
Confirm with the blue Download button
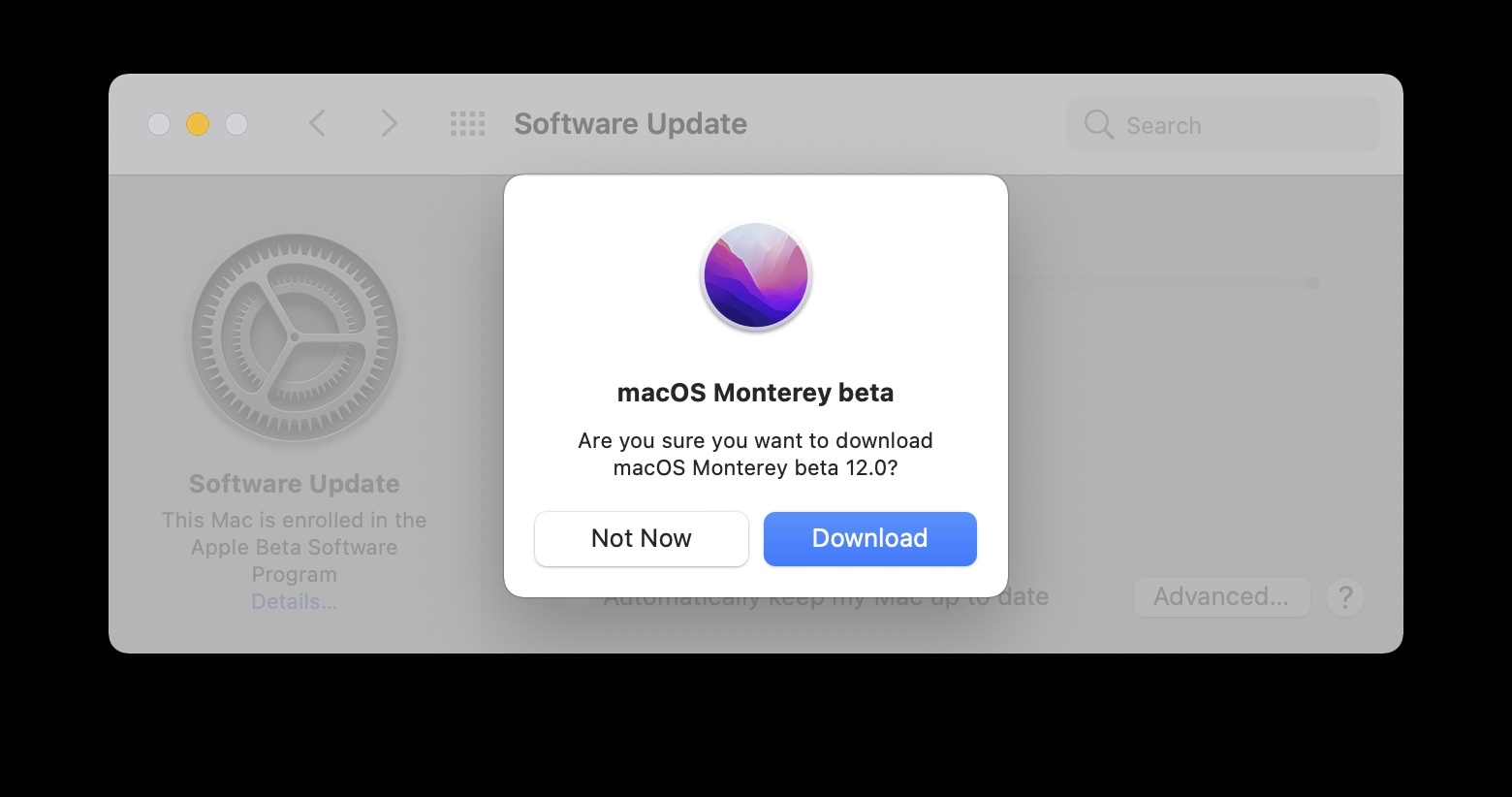pyautogui.click(x=869, y=539)
